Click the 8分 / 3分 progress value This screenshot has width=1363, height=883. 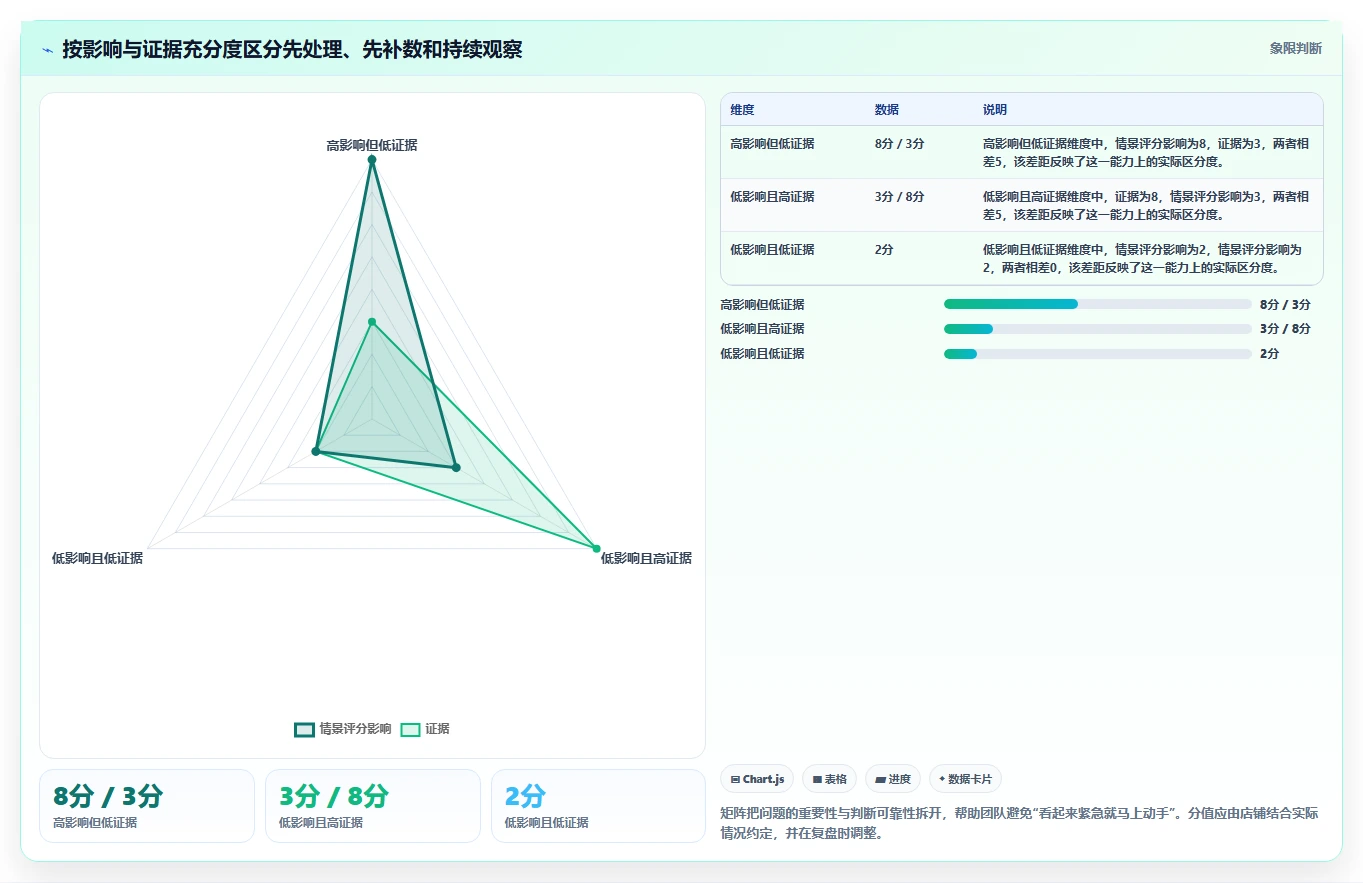pyautogui.click(x=1285, y=304)
